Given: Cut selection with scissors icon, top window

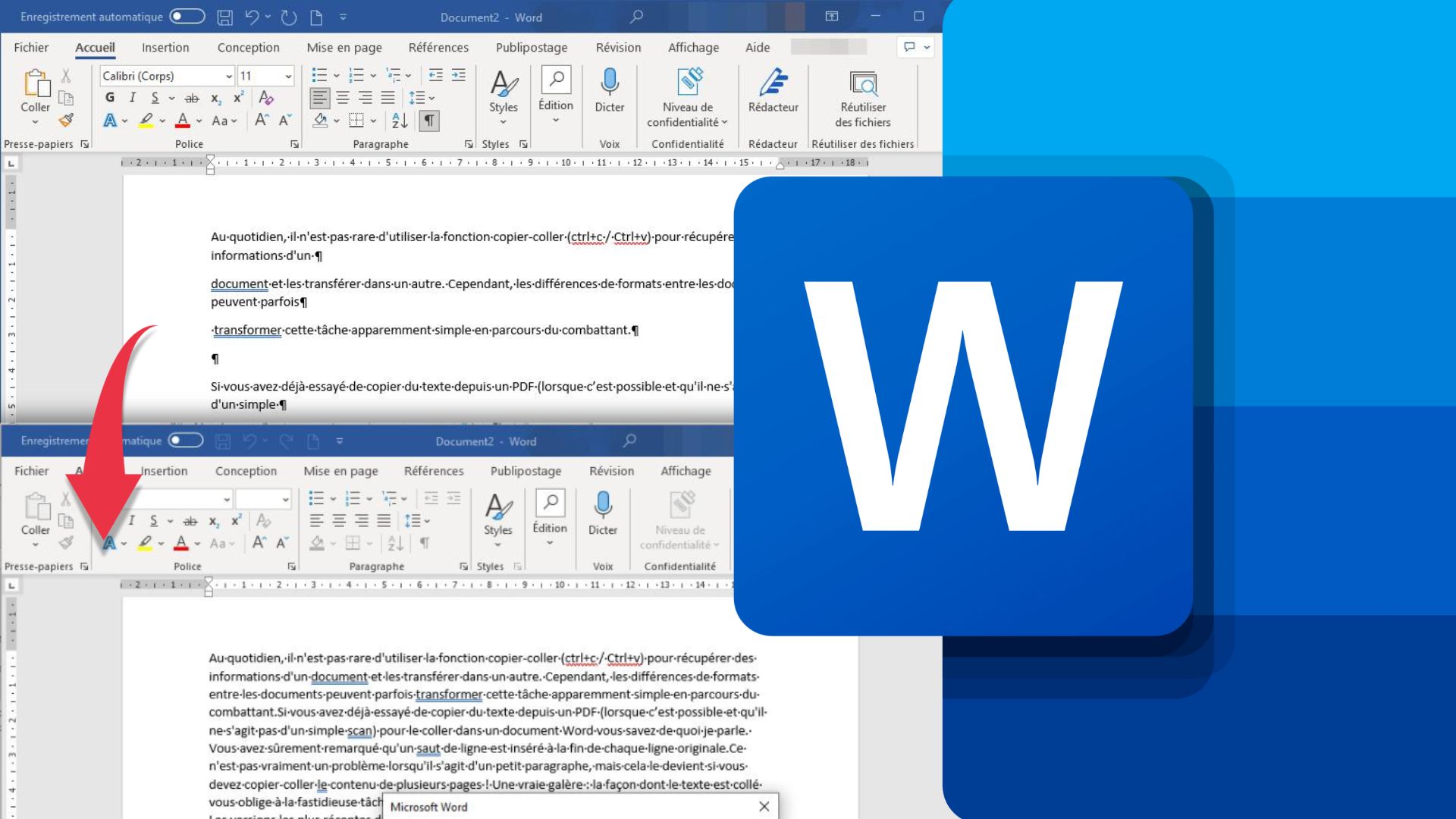Looking at the screenshot, I should [x=66, y=75].
